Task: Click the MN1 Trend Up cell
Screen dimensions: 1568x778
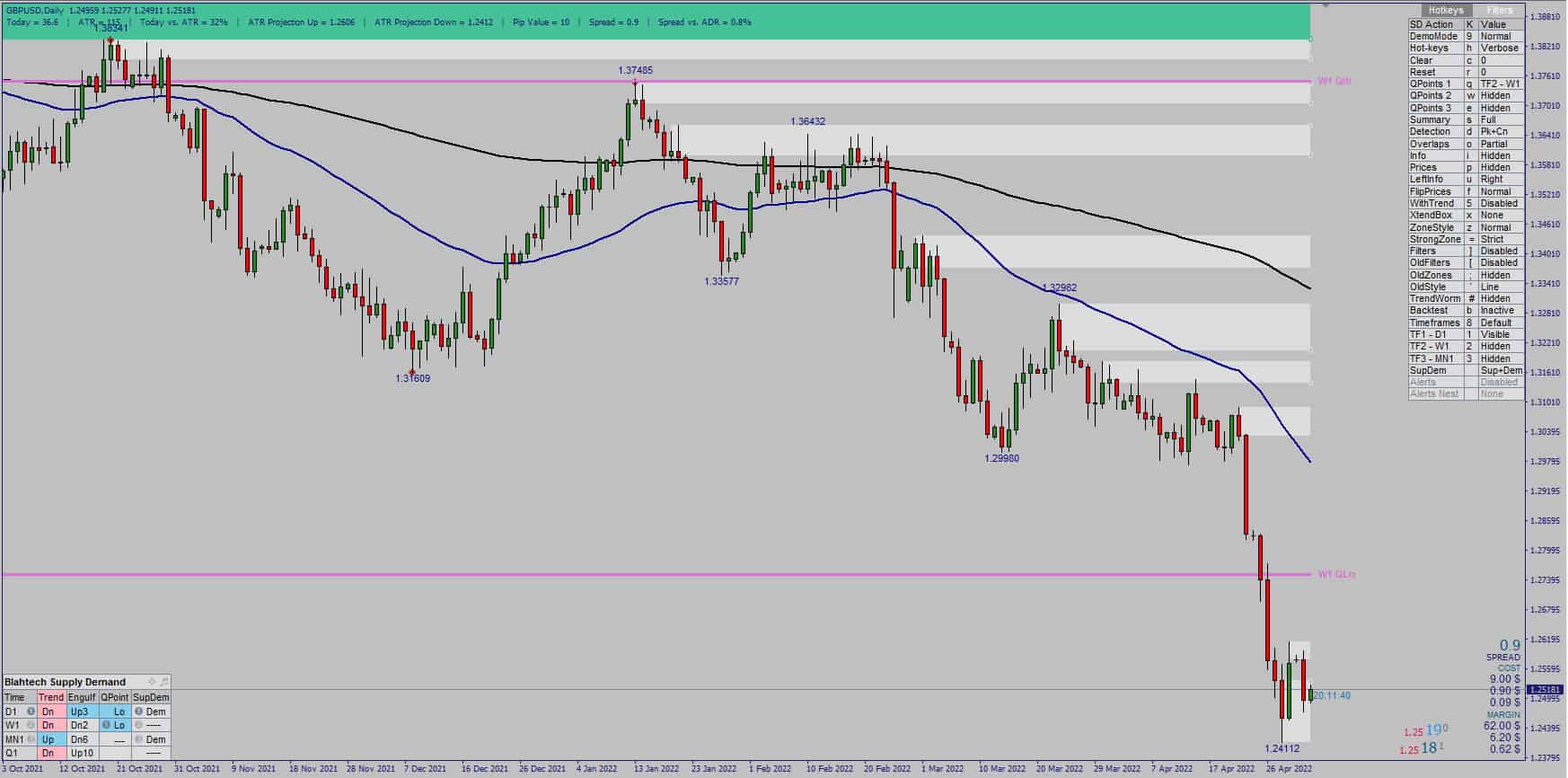Action: click(51, 739)
